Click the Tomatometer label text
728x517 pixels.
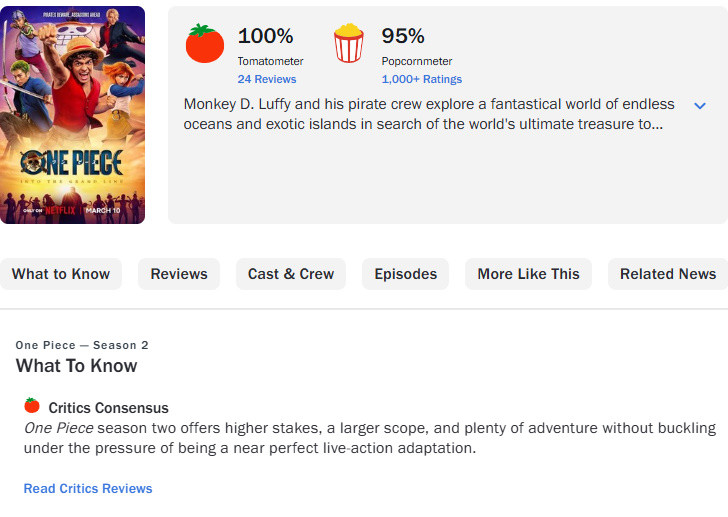pyautogui.click(x=270, y=61)
